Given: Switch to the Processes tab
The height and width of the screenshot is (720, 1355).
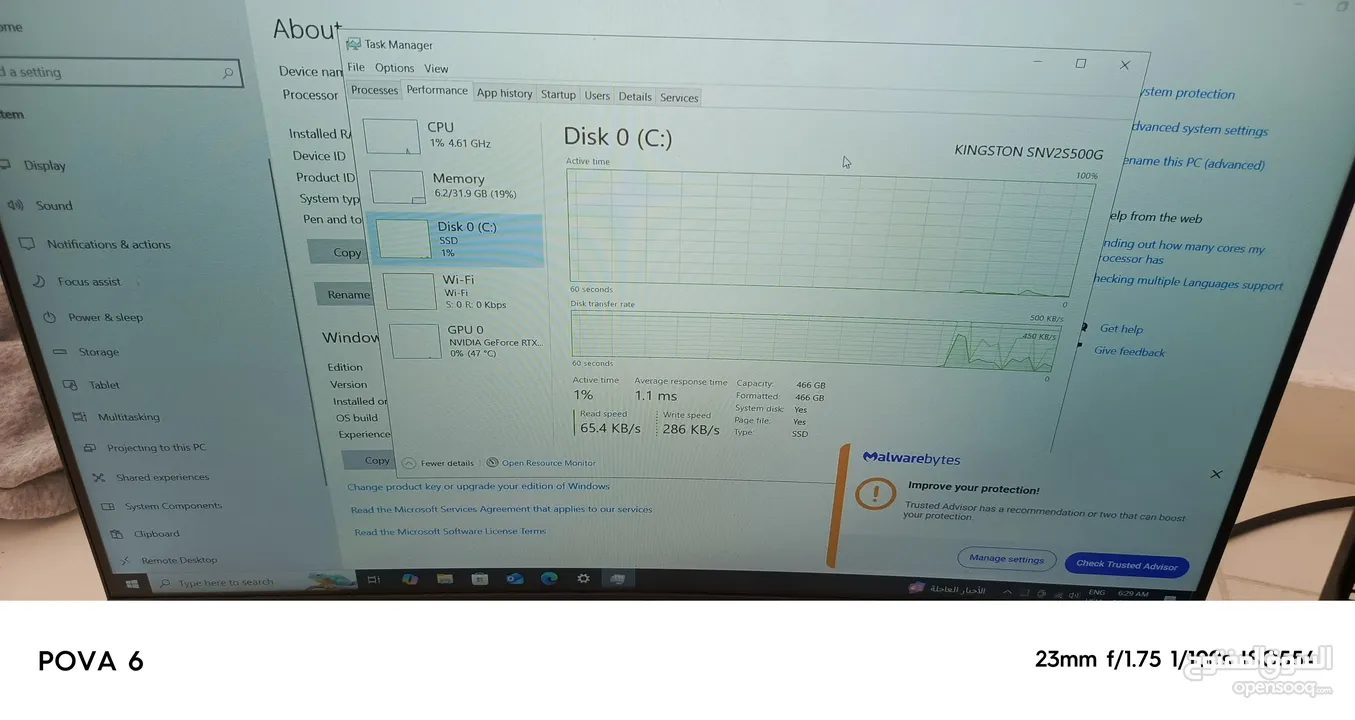Looking at the screenshot, I should click(x=374, y=90).
